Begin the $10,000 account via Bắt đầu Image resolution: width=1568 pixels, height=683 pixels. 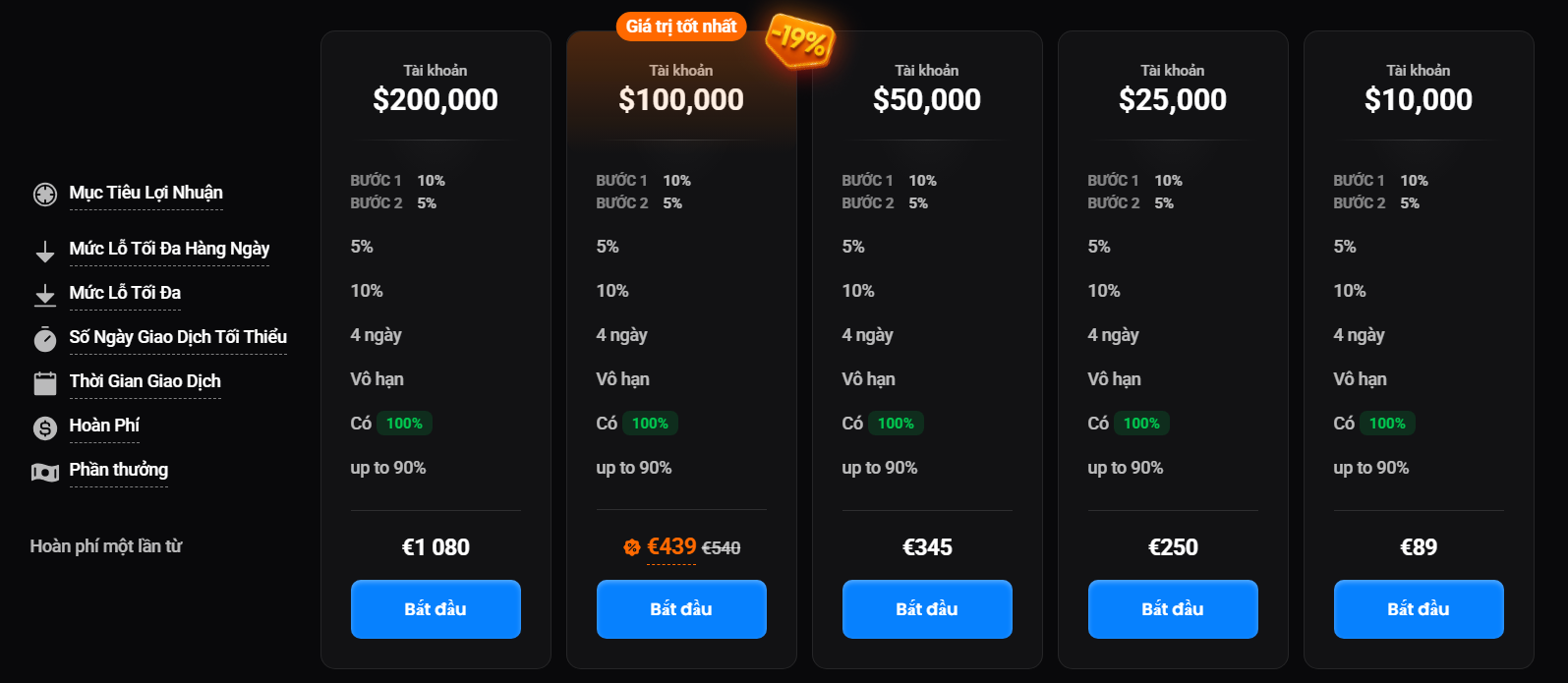click(x=1419, y=609)
